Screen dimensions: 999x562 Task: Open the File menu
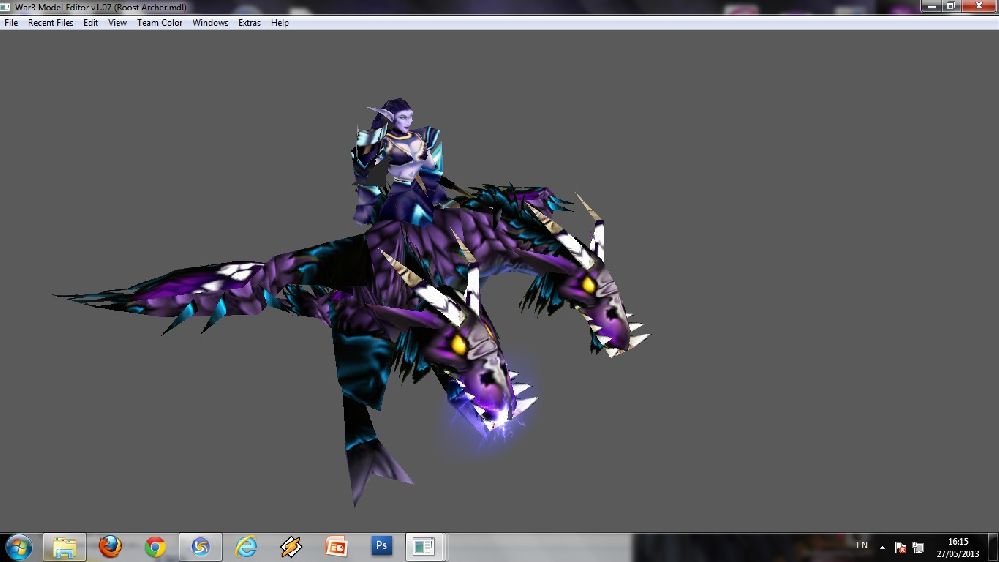click(x=11, y=22)
